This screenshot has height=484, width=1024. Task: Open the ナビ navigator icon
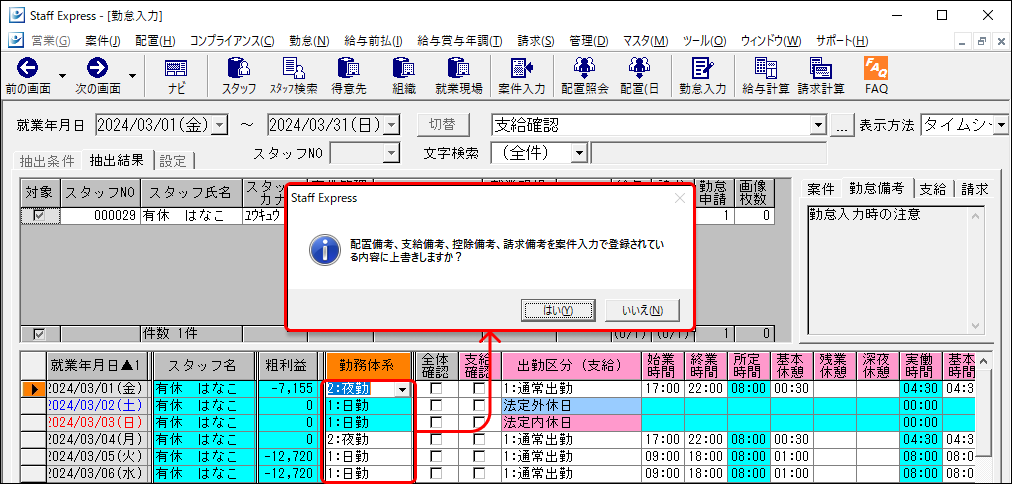(x=176, y=76)
